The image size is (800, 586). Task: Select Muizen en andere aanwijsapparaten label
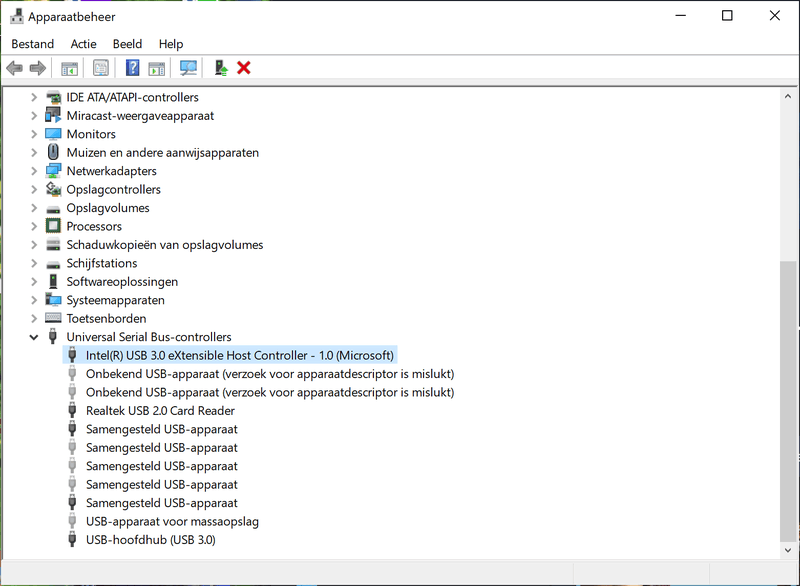click(162, 152)
